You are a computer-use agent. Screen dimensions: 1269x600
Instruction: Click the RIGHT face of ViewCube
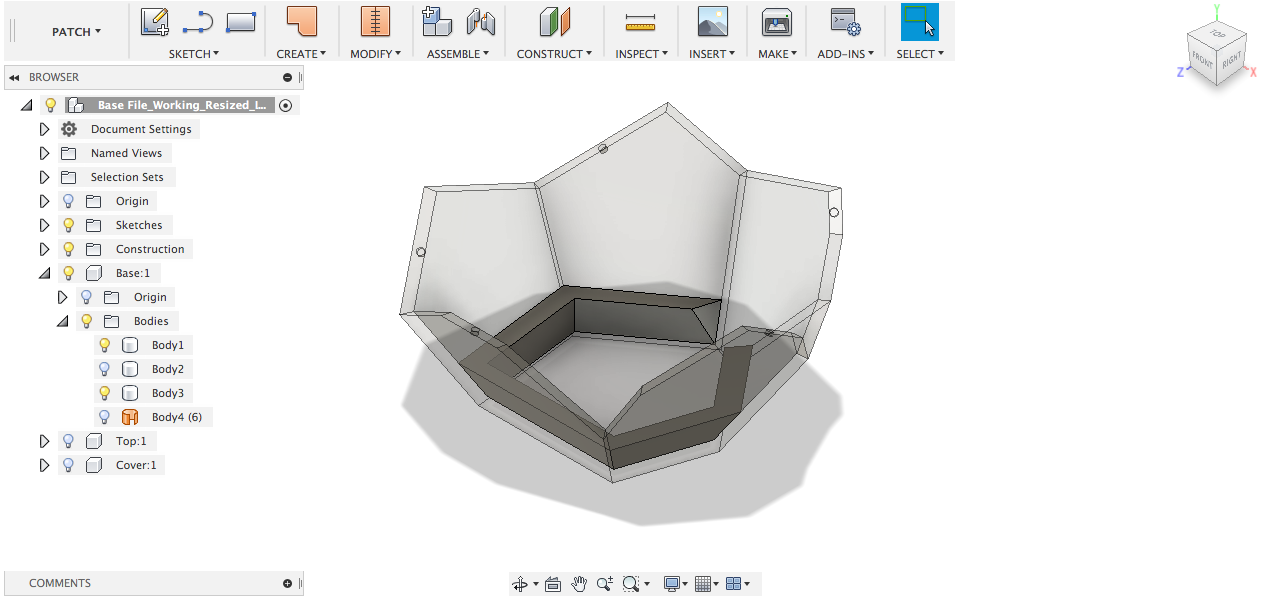(1230, 62)
